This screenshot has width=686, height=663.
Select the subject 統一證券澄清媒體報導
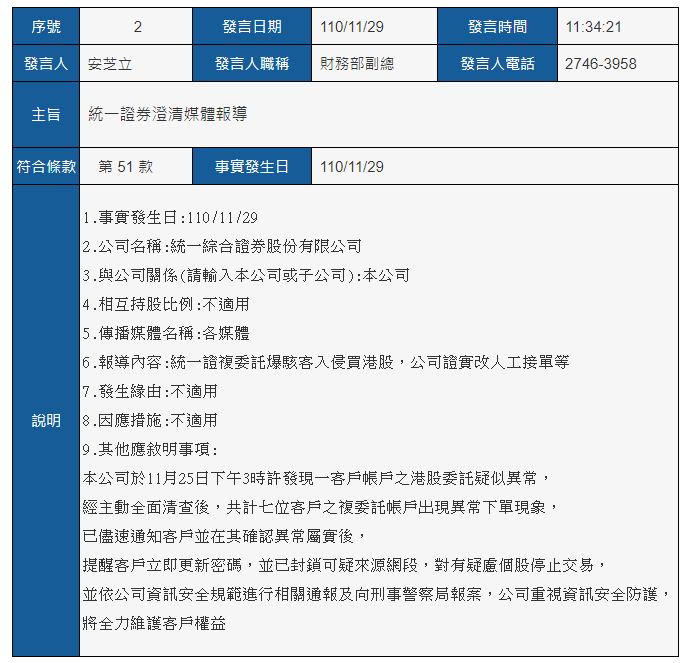[168, 114]
